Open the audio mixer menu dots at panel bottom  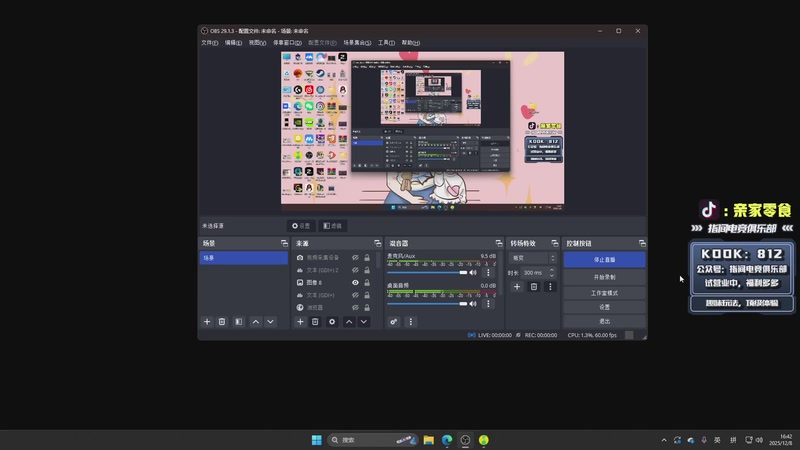[411, 321]
